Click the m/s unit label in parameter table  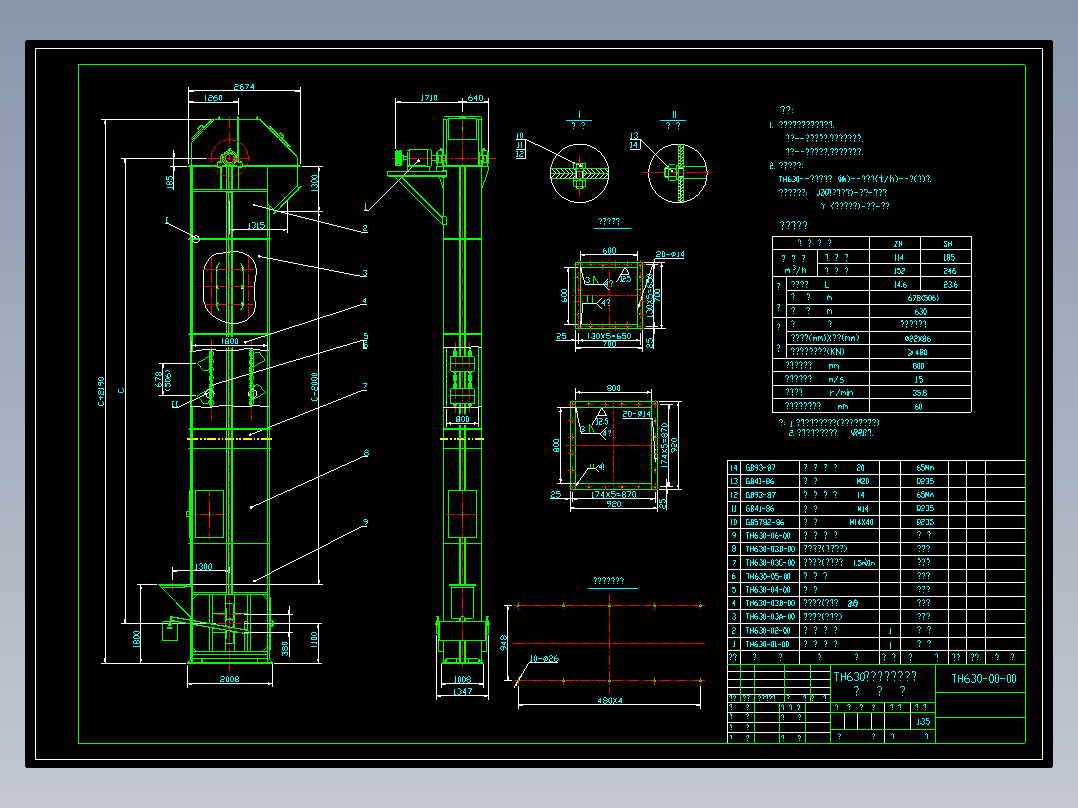tap(836, 379)
